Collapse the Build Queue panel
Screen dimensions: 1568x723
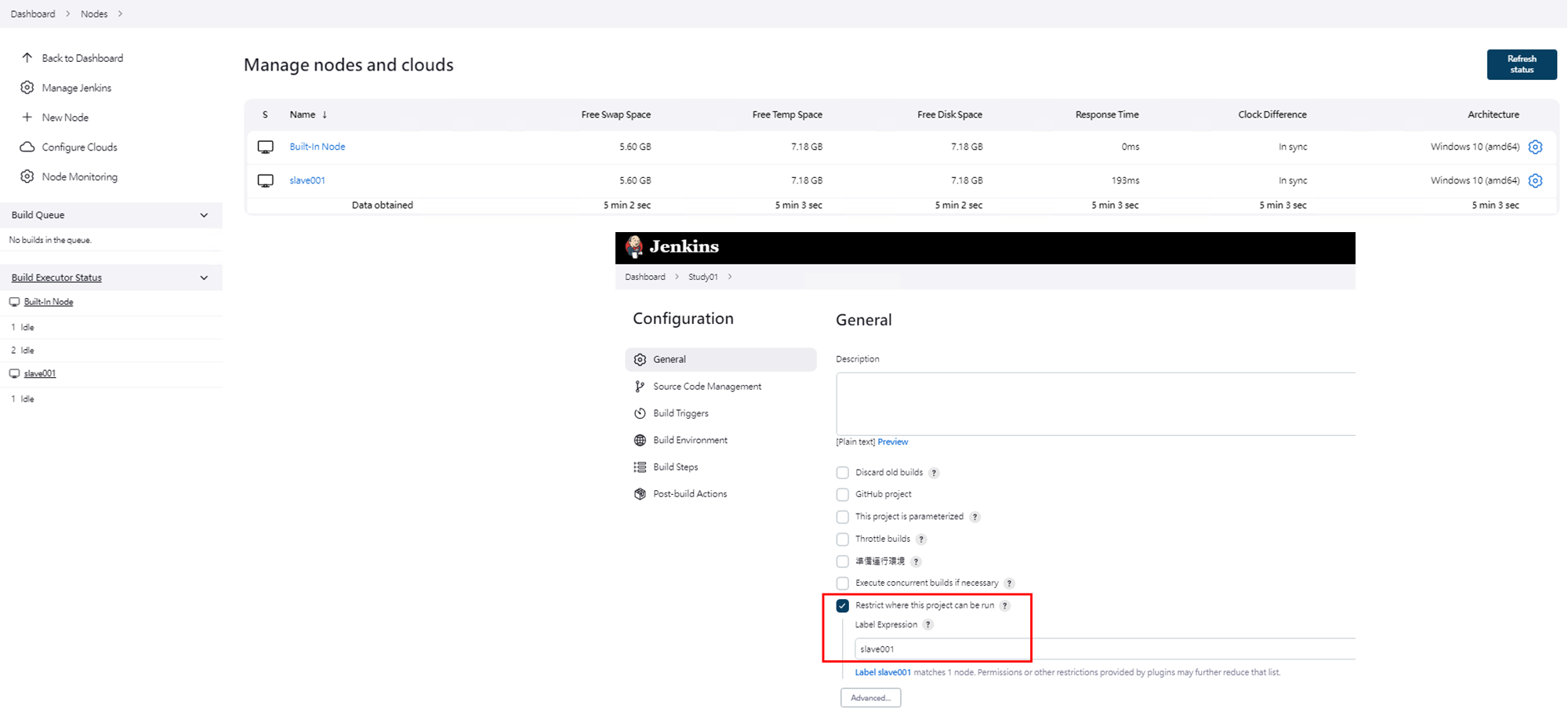point(204,215)
